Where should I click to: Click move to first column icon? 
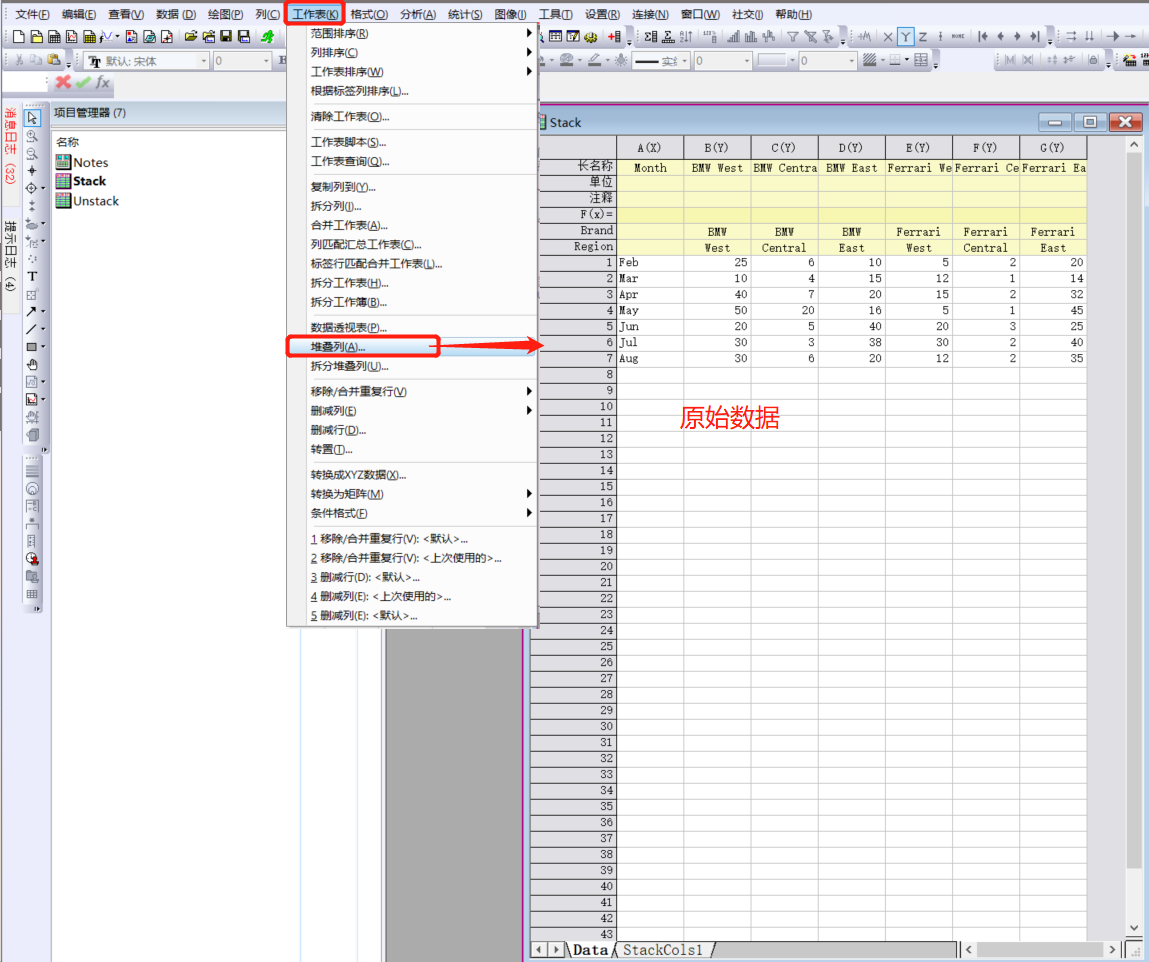coord(983,36)
